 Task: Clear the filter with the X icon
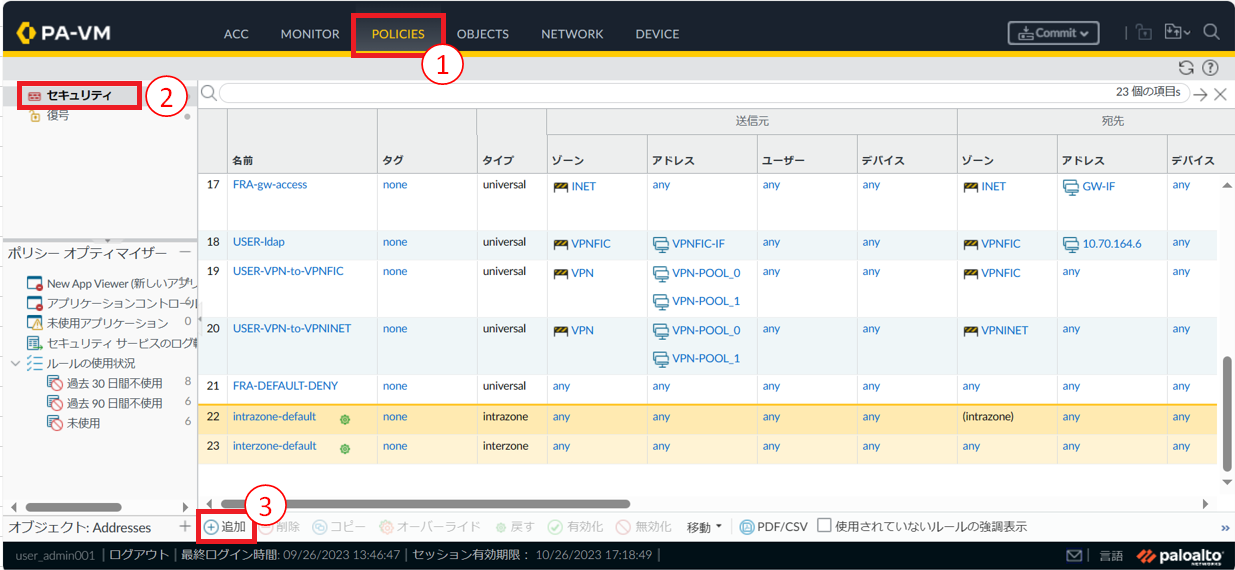(1220, 94)
